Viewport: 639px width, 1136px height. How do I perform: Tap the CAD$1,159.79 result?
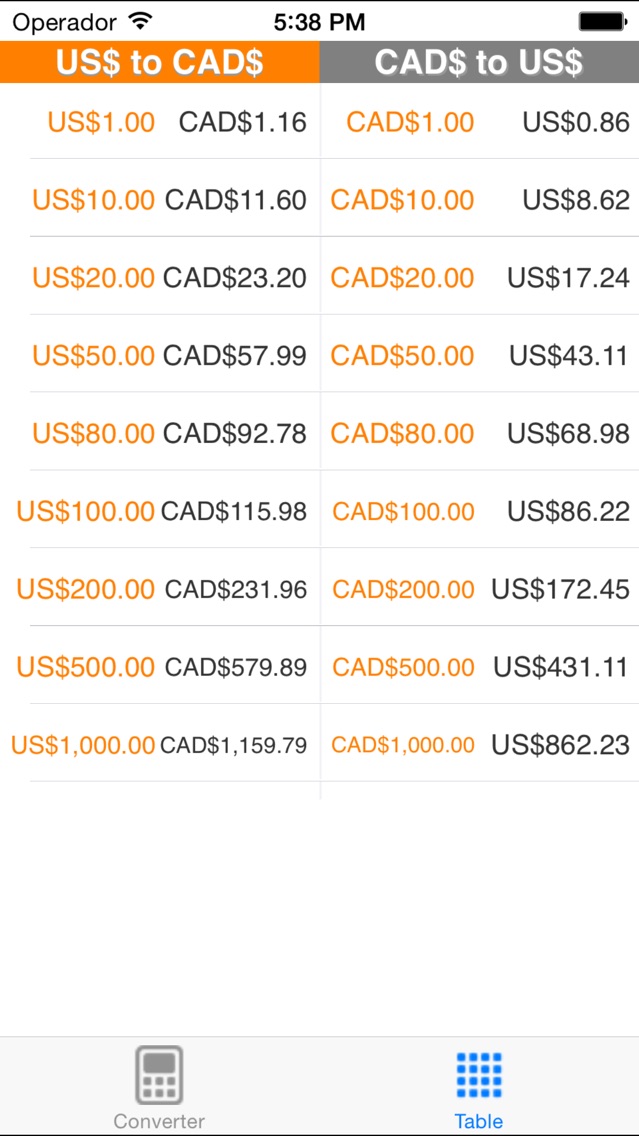coord(233,745)
